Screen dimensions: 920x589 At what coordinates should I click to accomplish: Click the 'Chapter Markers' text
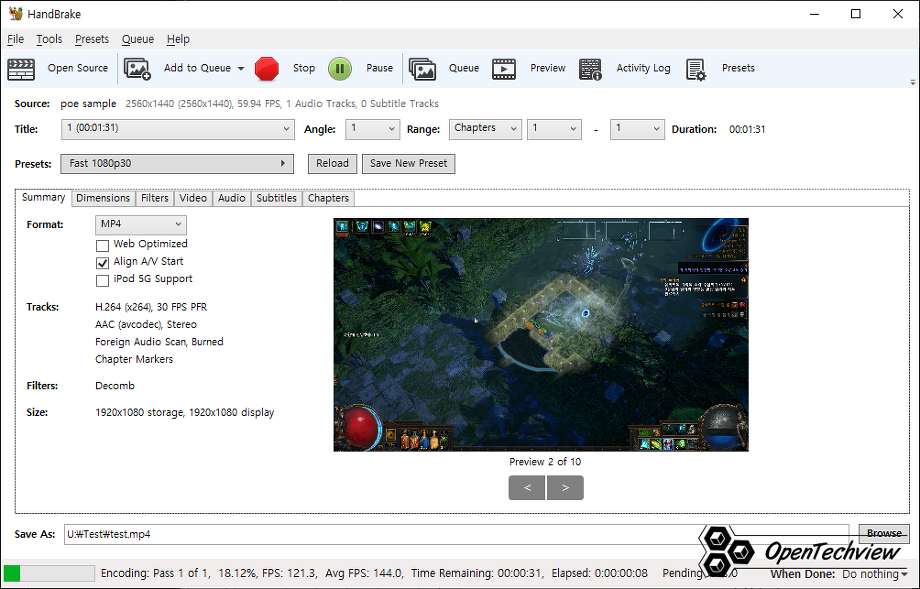(x=134, y=360)
